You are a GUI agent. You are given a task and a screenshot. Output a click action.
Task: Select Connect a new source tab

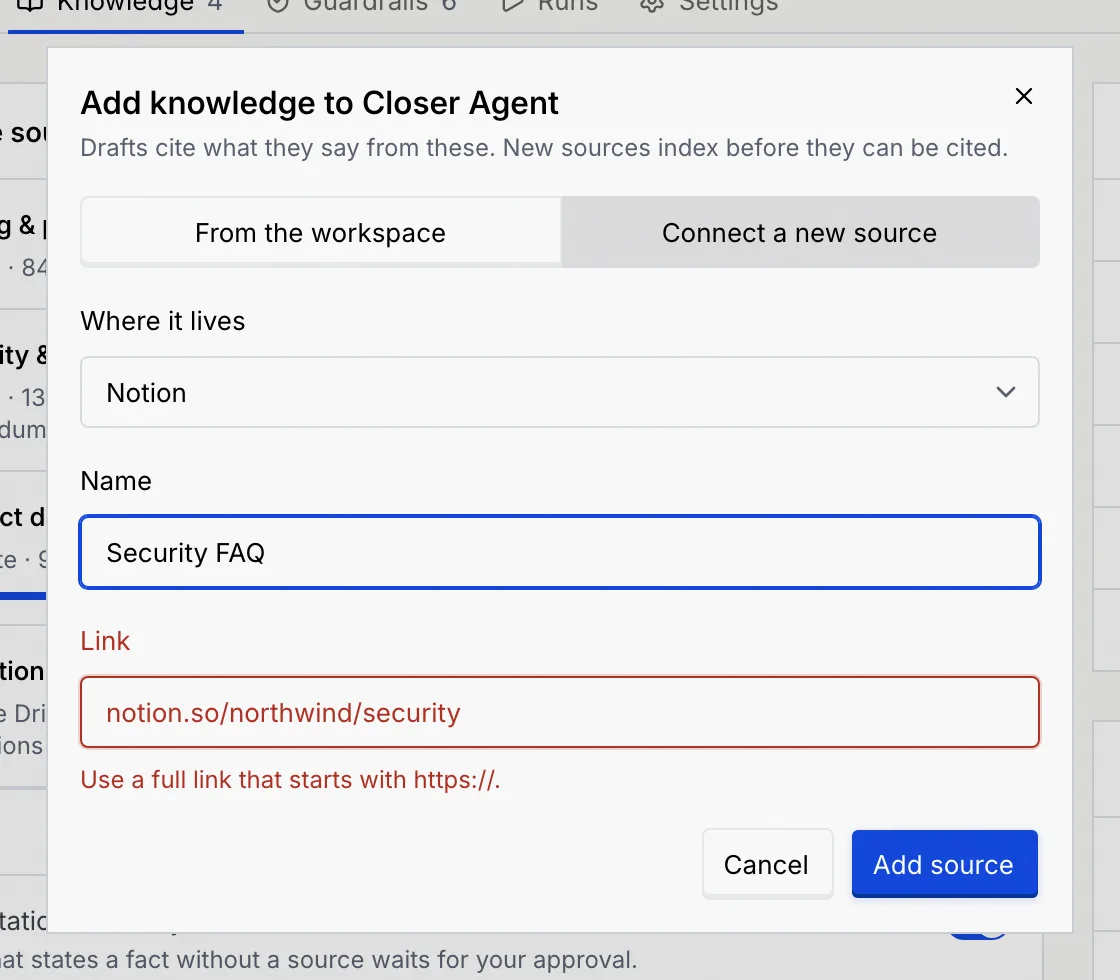(799, 232)
